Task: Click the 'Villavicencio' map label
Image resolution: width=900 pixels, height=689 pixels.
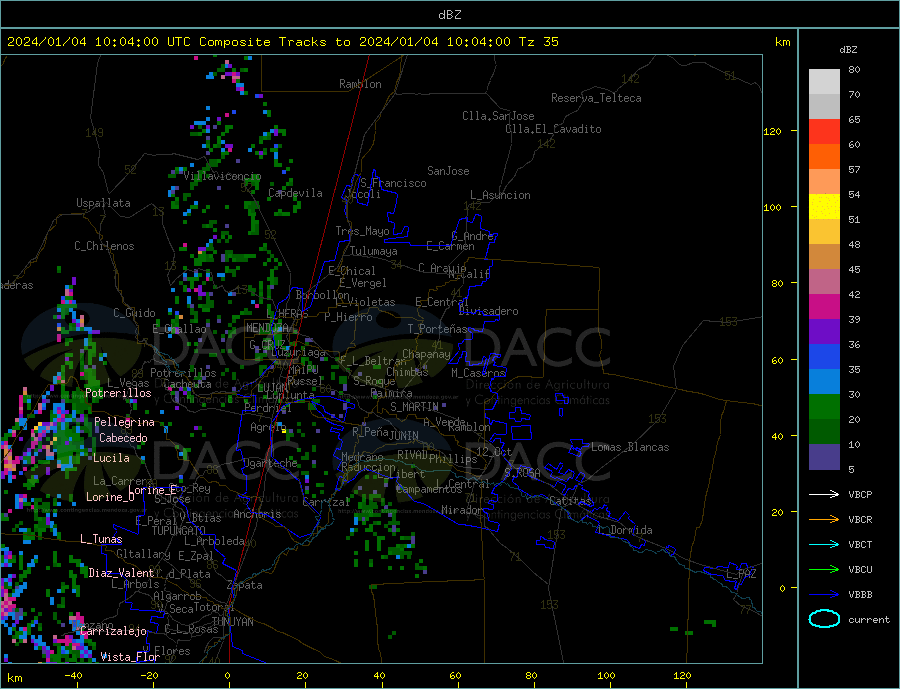Action: [x=222, y=176]
